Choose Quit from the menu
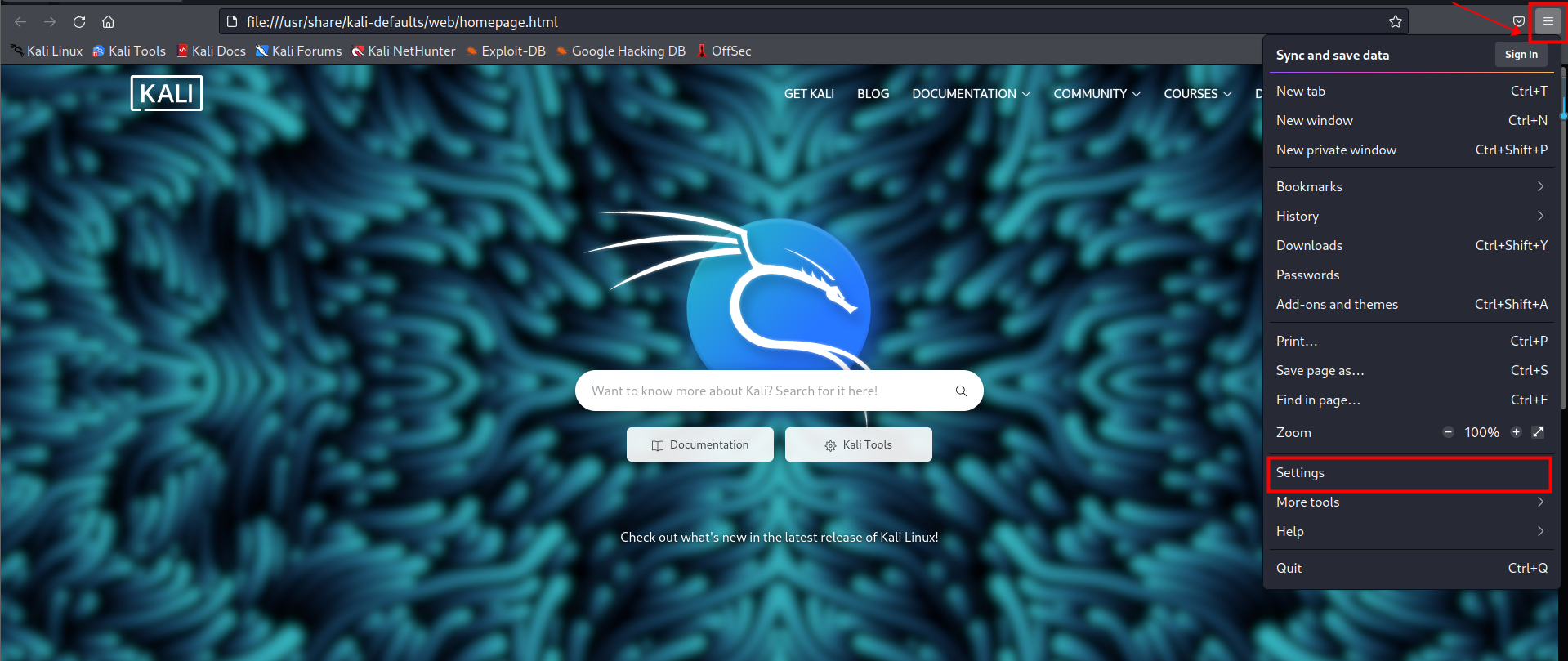Image resolution: width=1568 pixels, height=661 pixels. point(1412,568)
